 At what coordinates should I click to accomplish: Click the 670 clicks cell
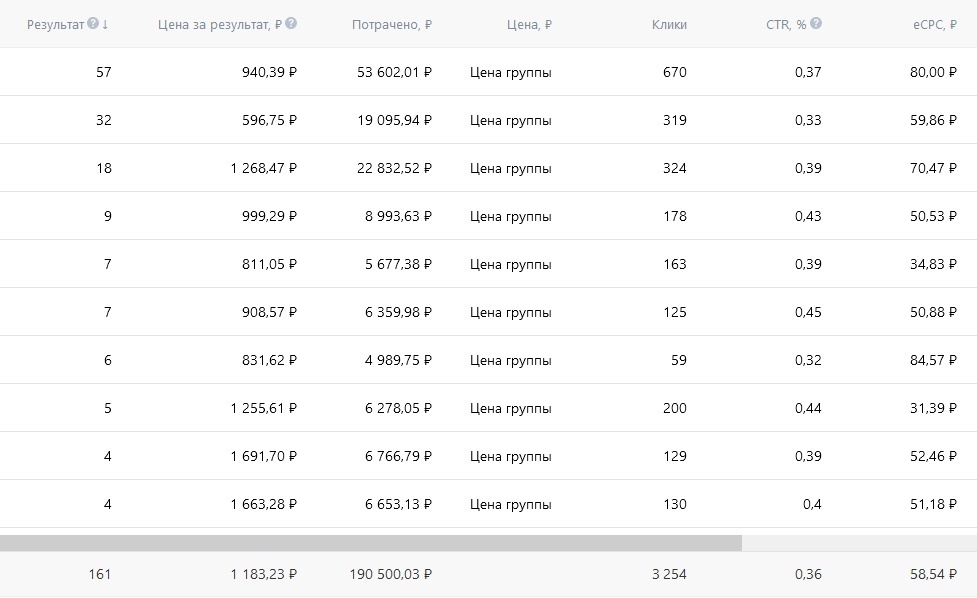[x=674, y=72]
